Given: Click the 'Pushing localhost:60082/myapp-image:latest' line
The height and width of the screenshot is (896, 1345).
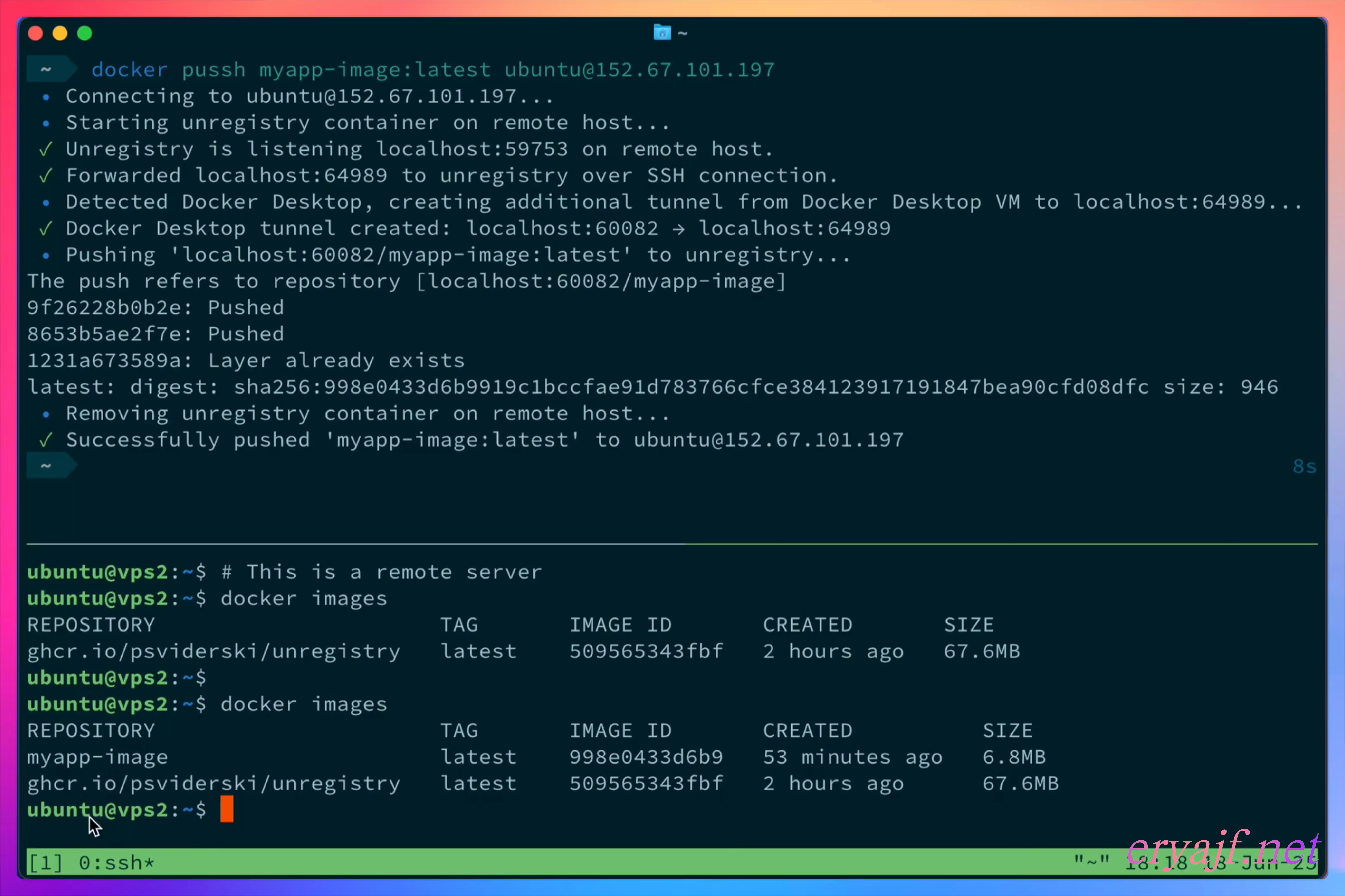Looking at the screenshot, I should click(458, 255).
